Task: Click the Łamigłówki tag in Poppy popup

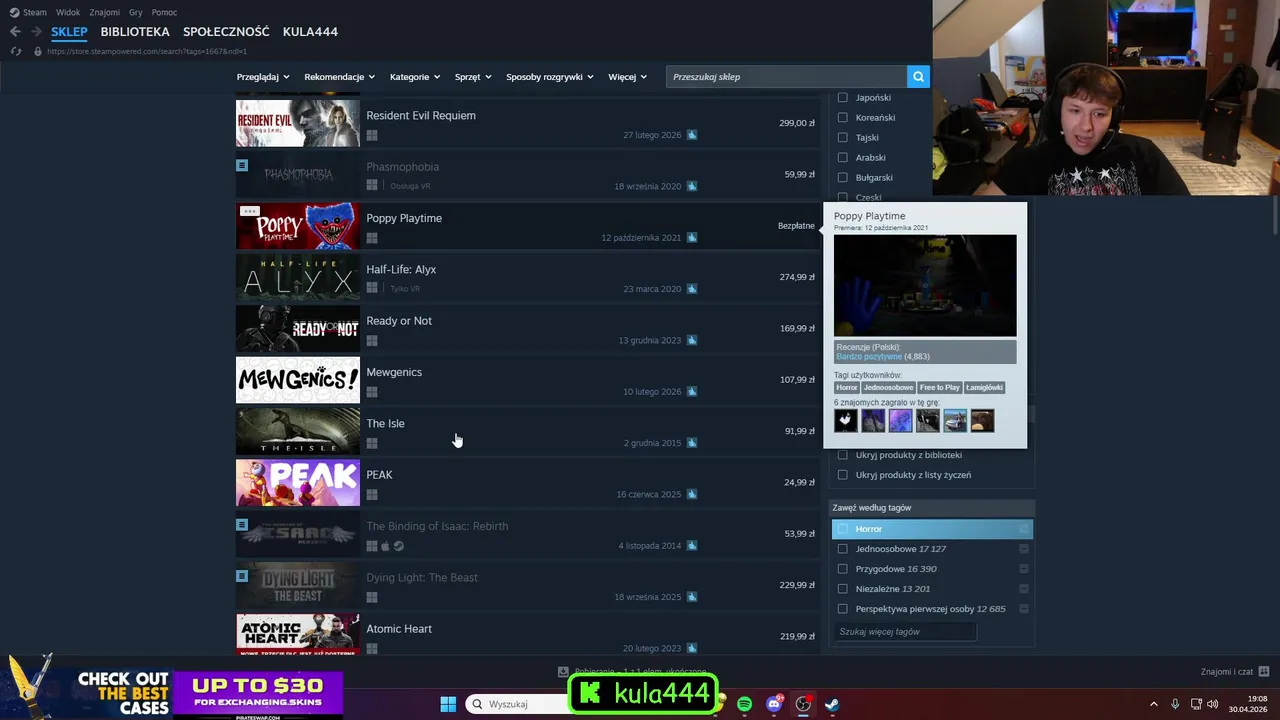Action: point(984,387)
